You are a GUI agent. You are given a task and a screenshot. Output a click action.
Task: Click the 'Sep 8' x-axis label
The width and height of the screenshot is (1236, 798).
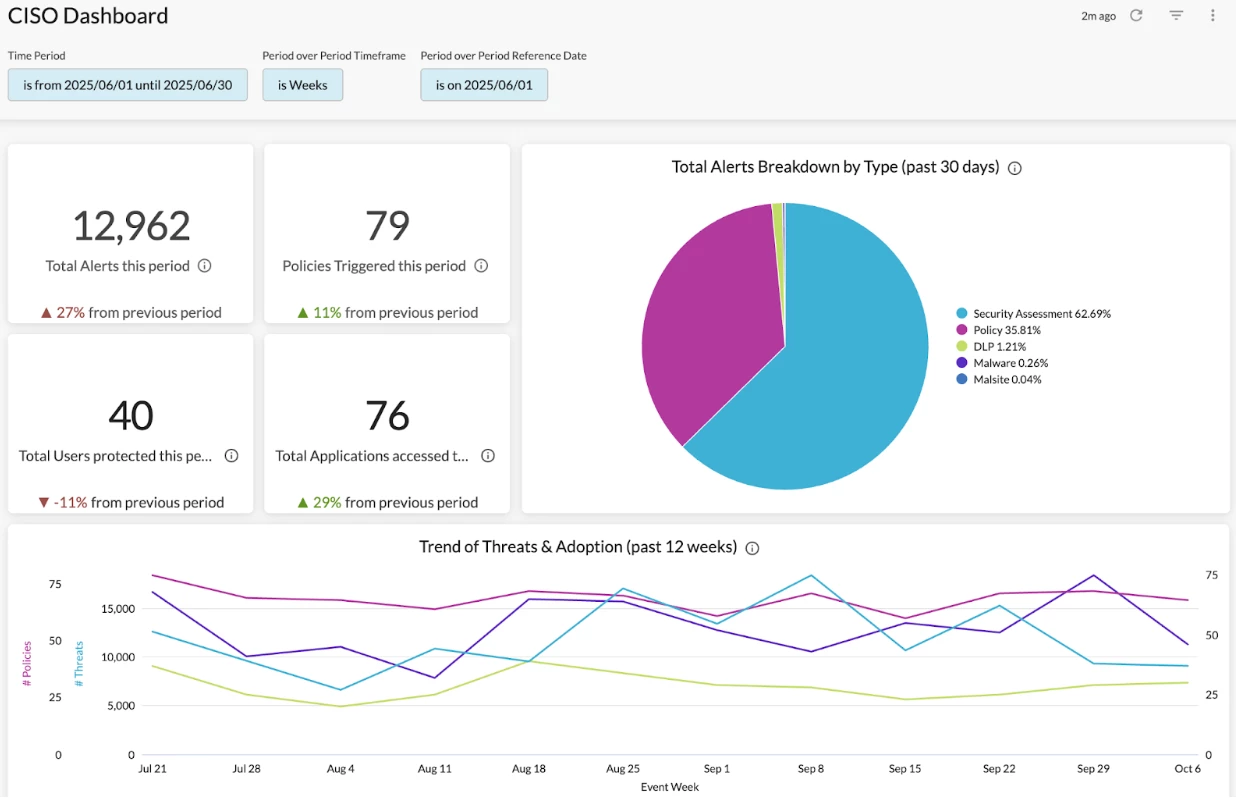(811, 769)
